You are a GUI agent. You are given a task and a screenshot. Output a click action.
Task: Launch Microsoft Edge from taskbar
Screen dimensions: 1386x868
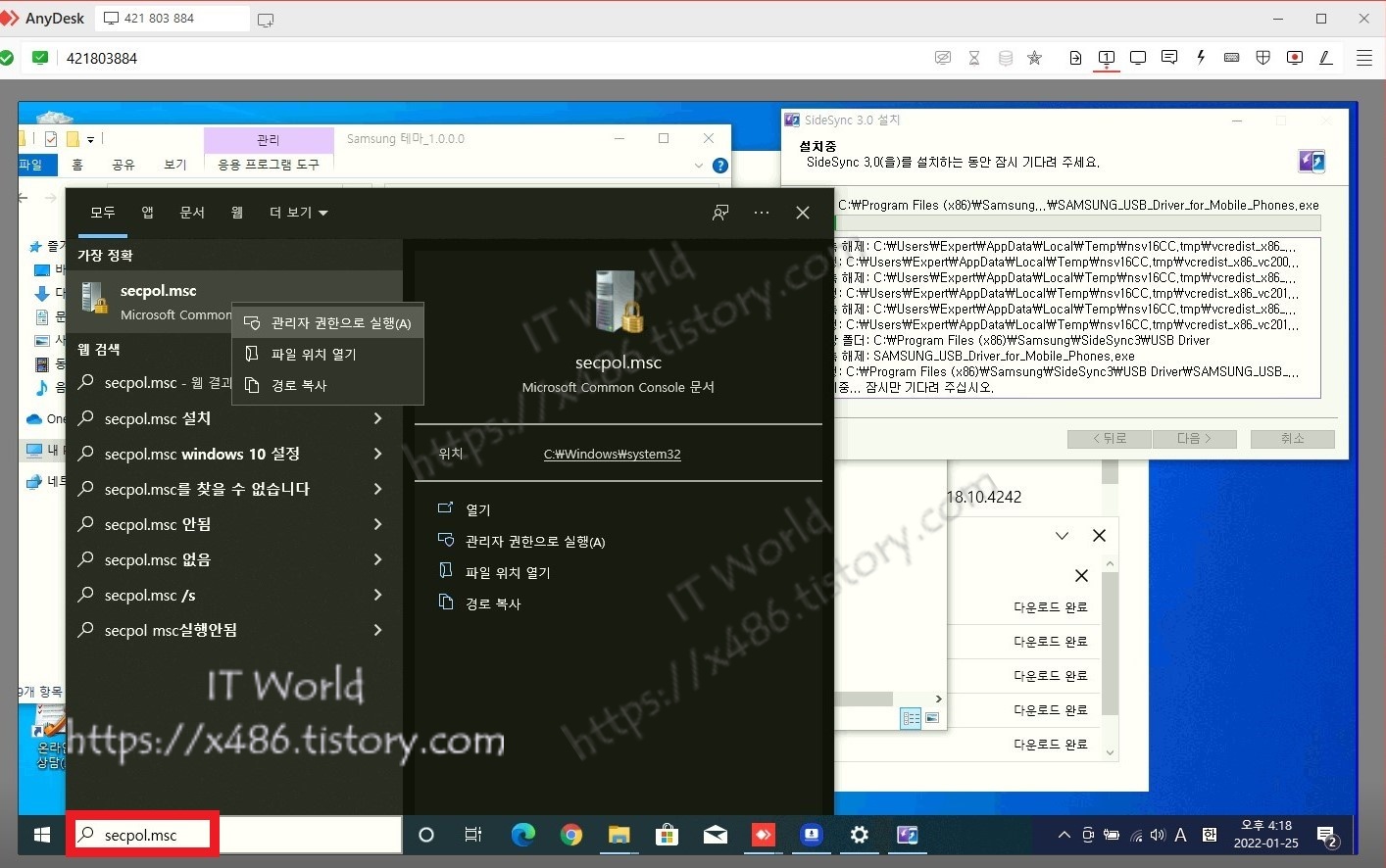(522, 835)
